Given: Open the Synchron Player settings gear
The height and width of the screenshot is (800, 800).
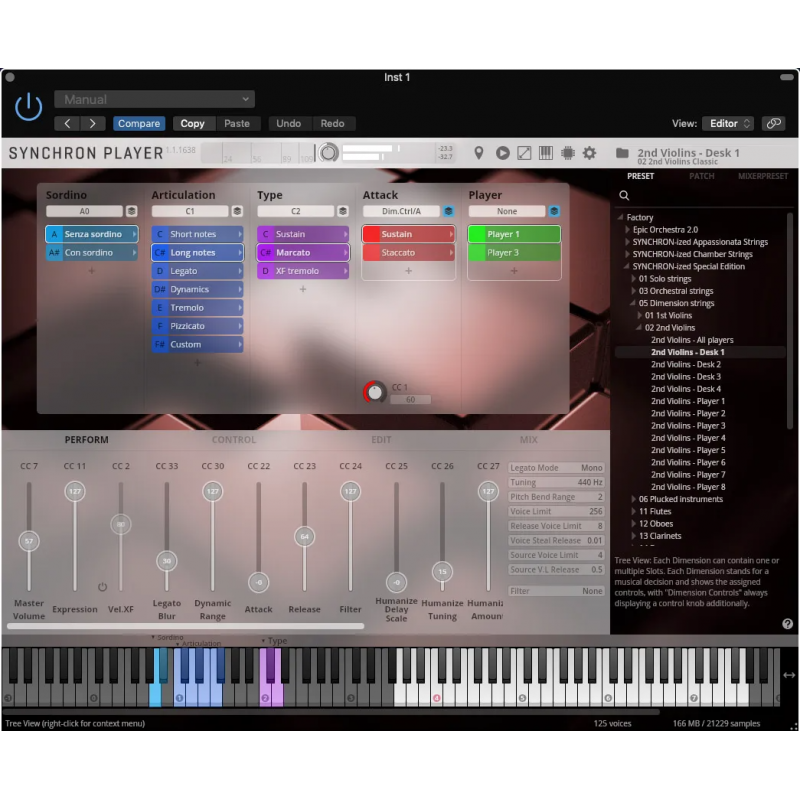Looking at the screenshot, I should (x=590, y=152).
